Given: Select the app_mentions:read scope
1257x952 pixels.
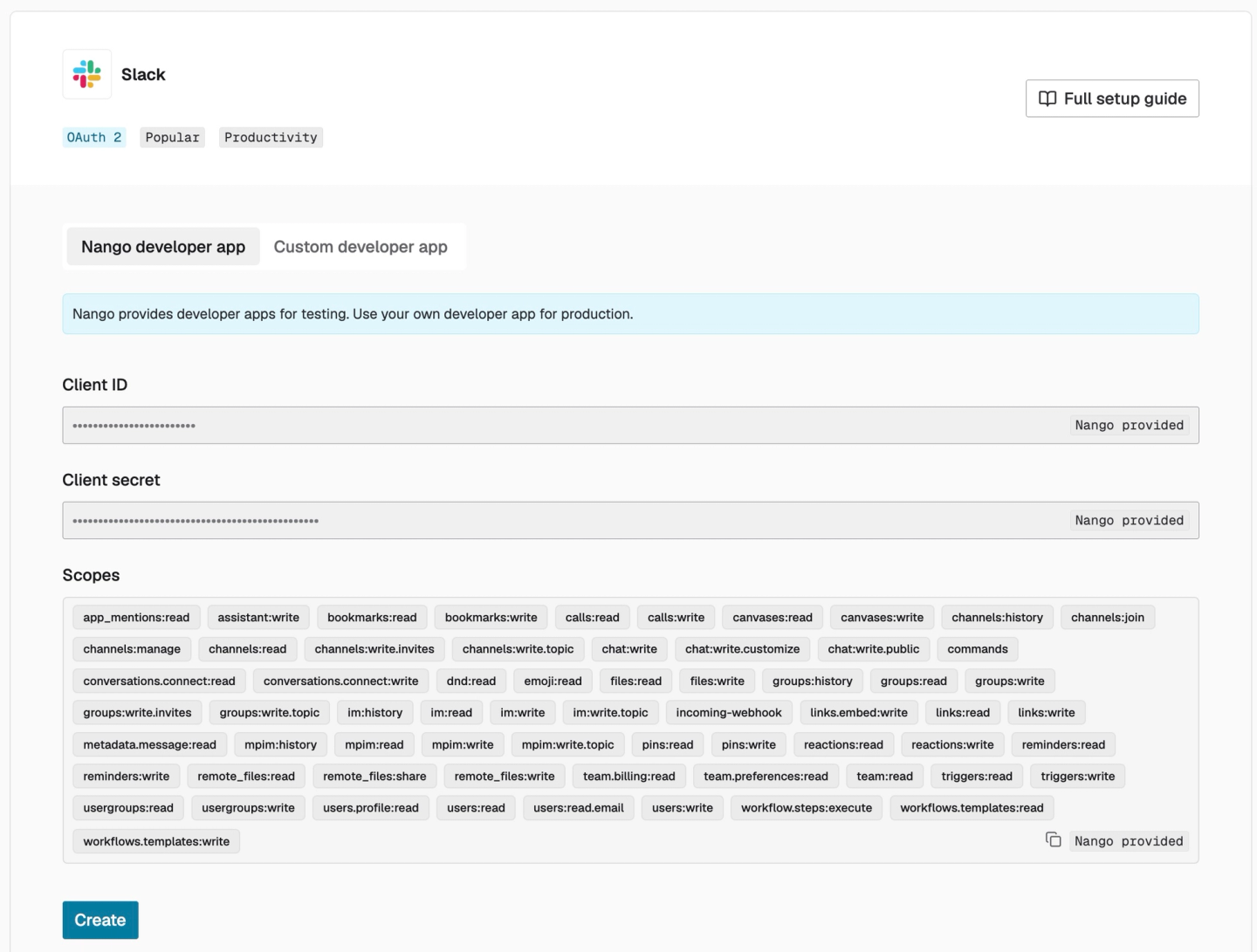Looking at the screenshot, I should coord(136,618).
